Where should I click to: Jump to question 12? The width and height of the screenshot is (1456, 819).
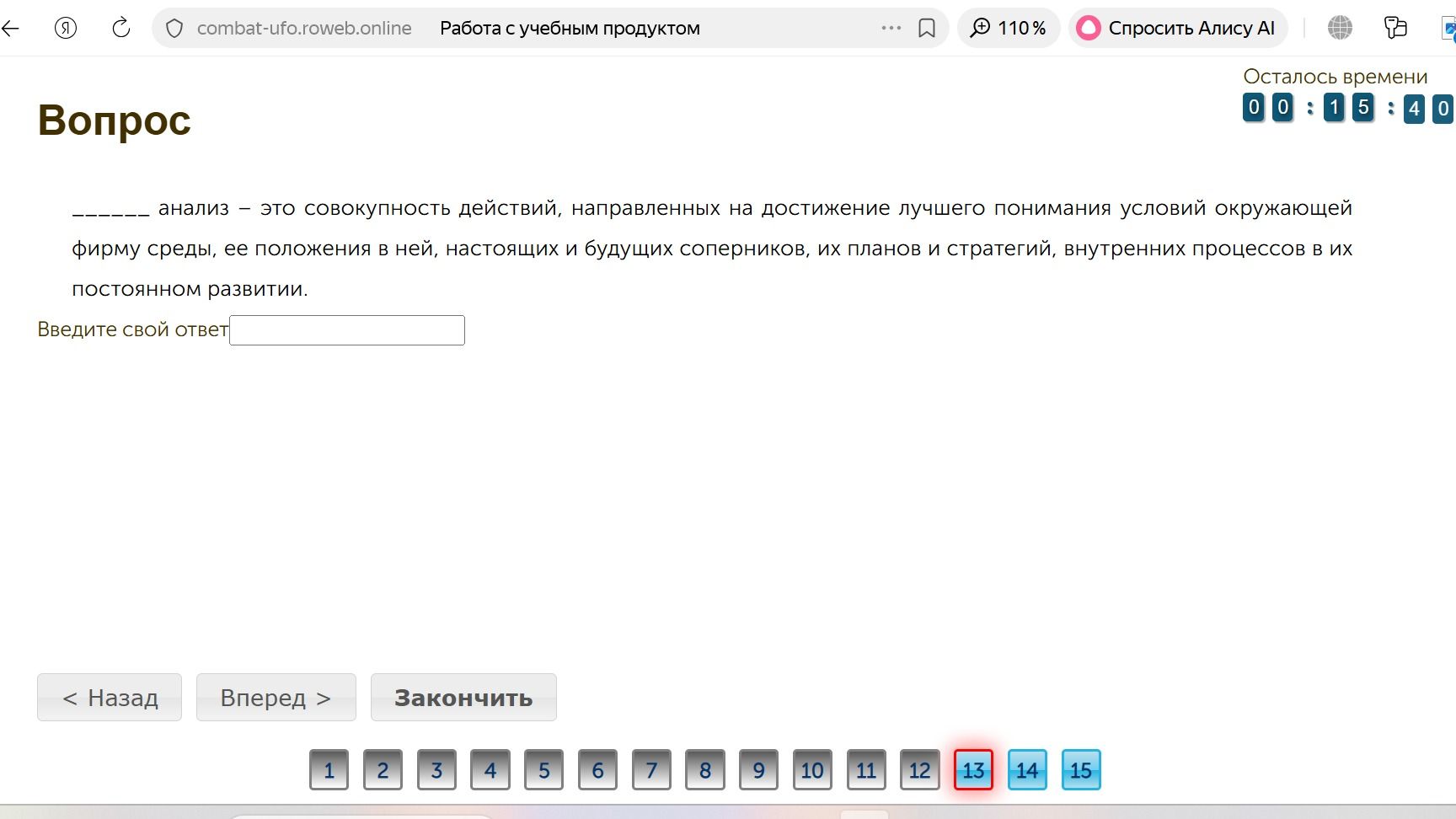[x=920, y=769]
